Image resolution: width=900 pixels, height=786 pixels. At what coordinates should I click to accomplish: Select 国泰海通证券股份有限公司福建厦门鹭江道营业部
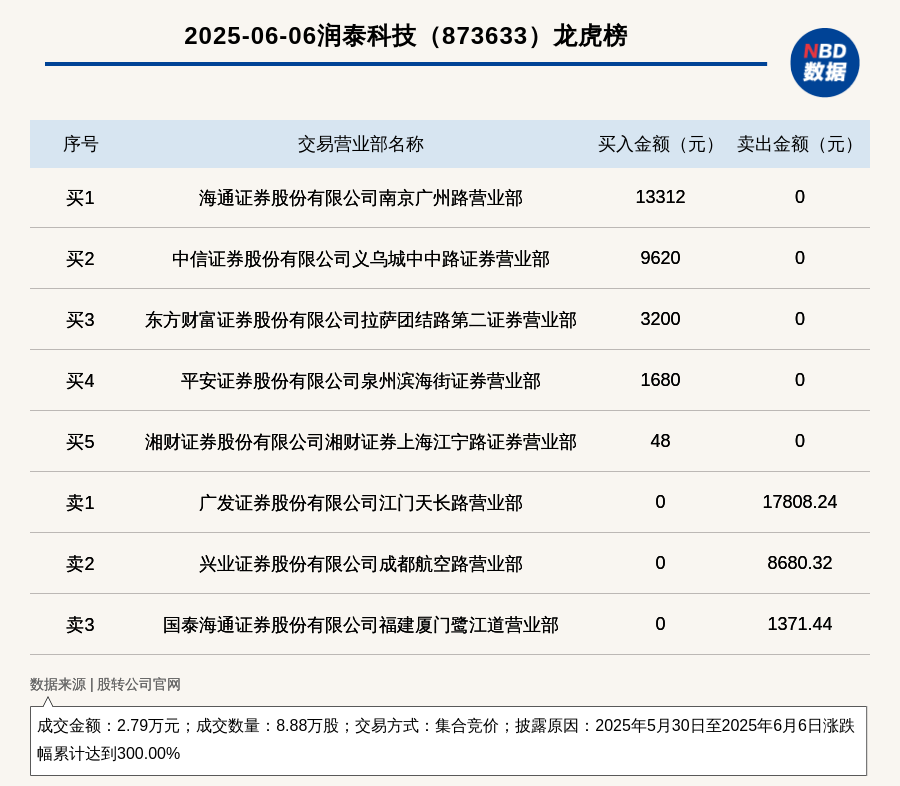[360, 625]
